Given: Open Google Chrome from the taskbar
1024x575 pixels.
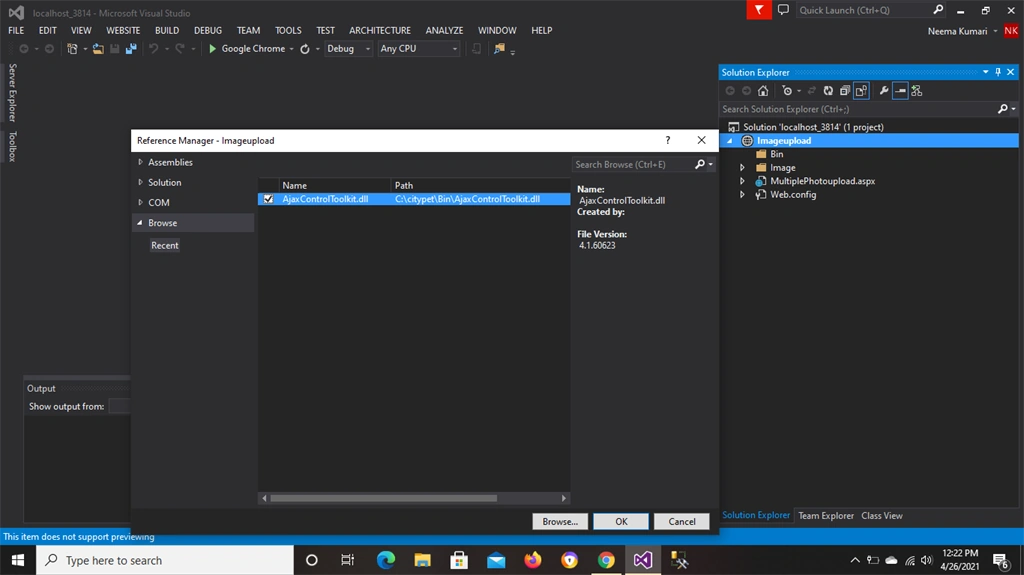Looking at the screenshot, I should pyautogui.click(x=606, y=560).
